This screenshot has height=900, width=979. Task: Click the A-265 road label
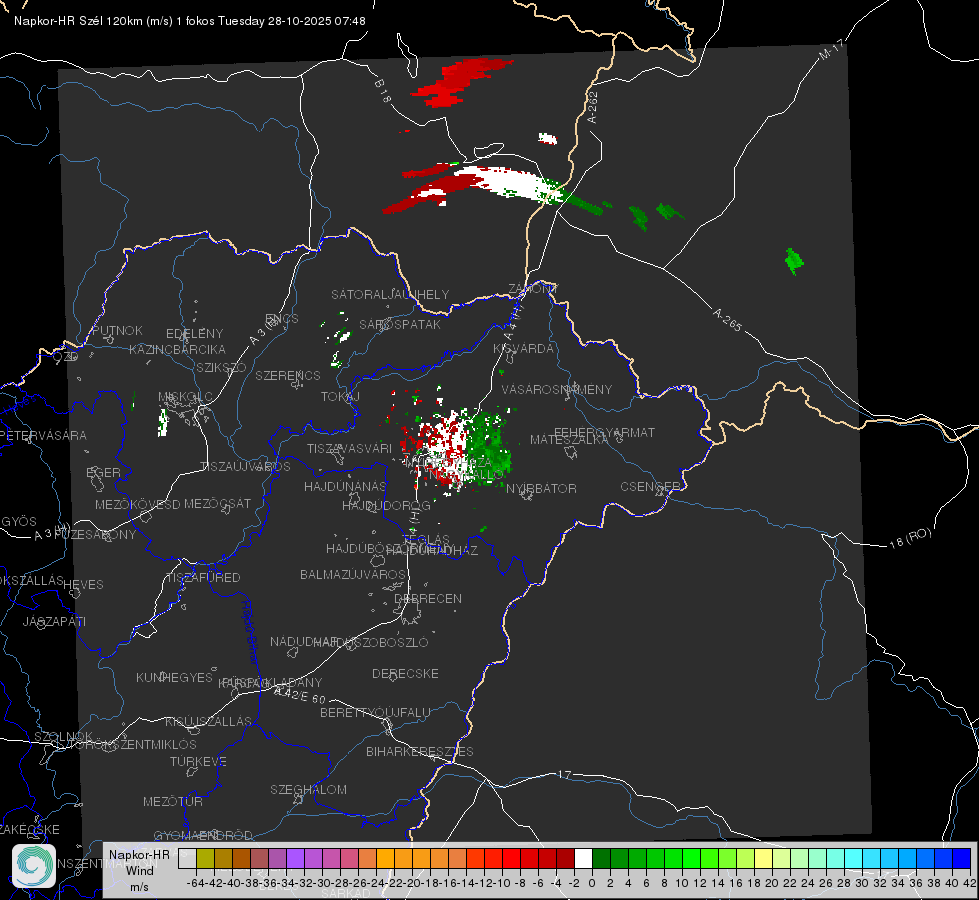pos(727,320)
